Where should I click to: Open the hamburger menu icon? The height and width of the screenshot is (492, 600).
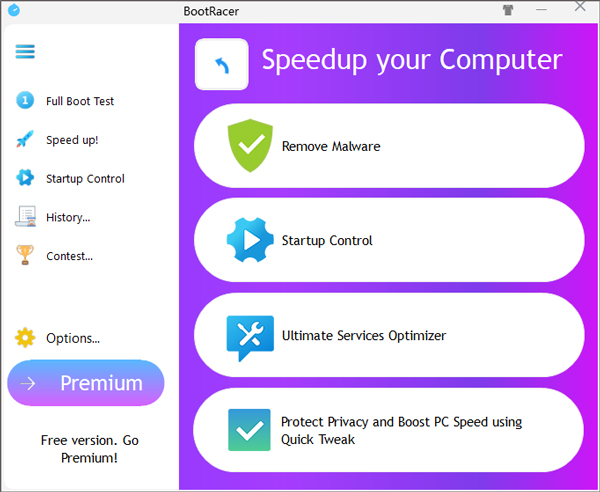(25, 51)
